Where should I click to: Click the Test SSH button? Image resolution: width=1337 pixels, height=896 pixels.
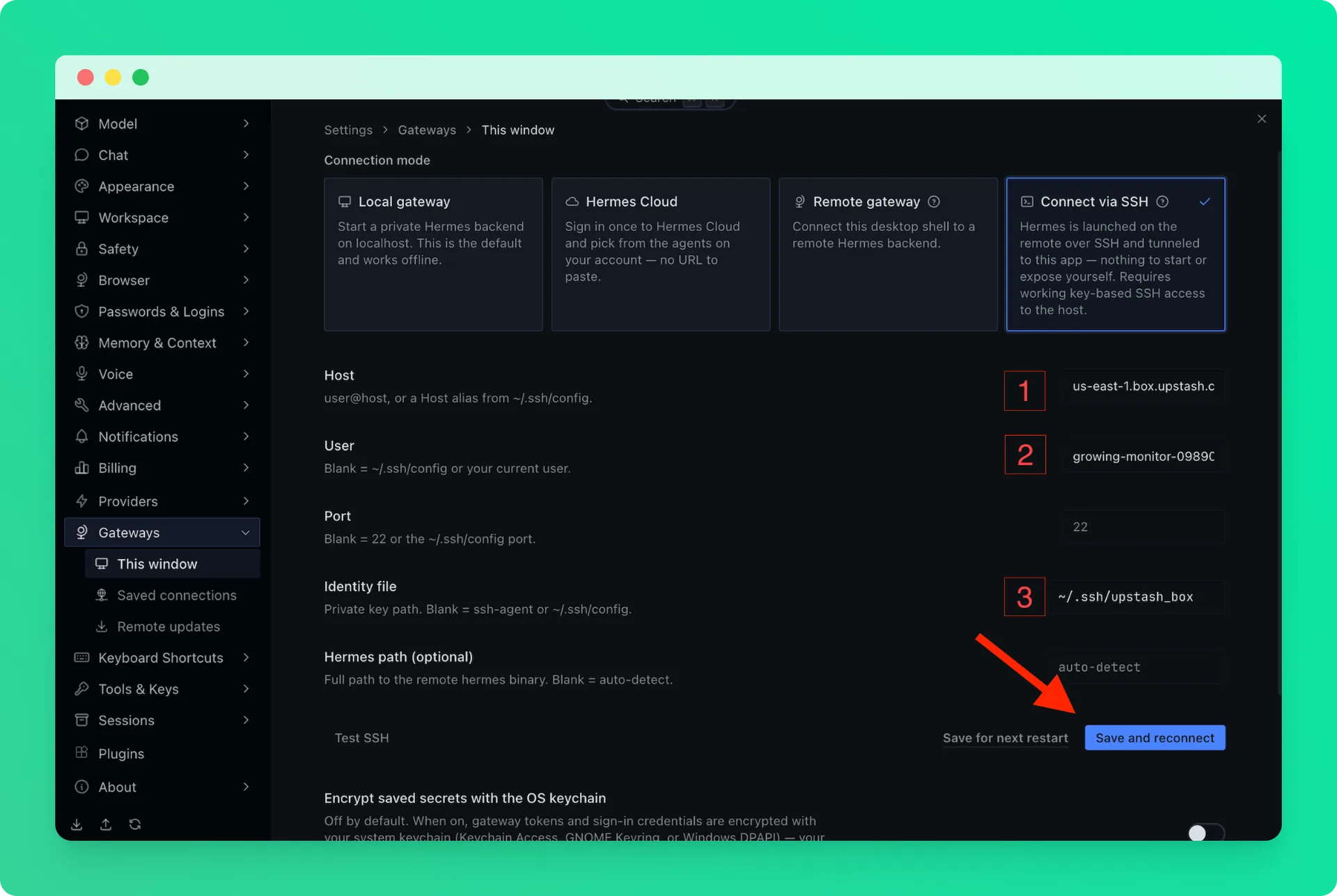coord(361,738)
